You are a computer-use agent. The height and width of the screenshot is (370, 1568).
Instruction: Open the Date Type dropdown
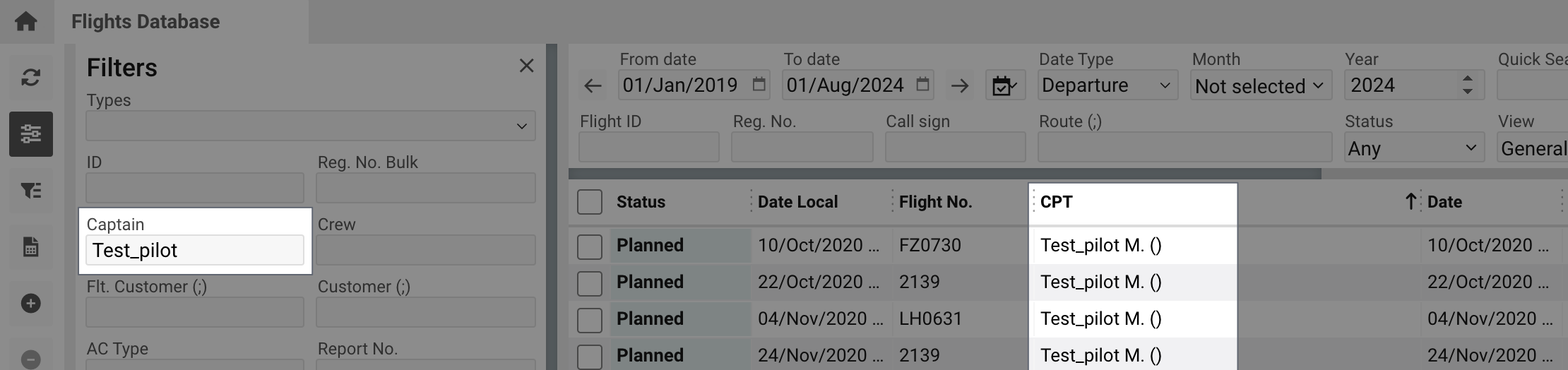(x=1107, y=85)
